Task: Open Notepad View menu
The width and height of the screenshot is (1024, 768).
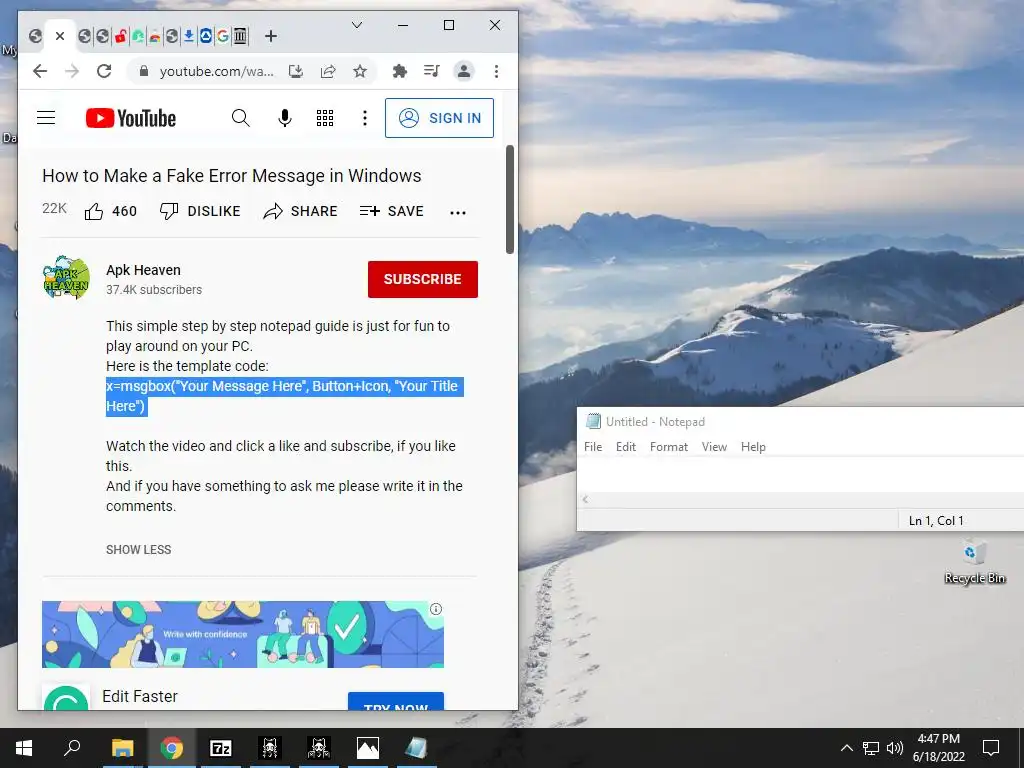Action: pyautogui.click(x=714, y=447)
